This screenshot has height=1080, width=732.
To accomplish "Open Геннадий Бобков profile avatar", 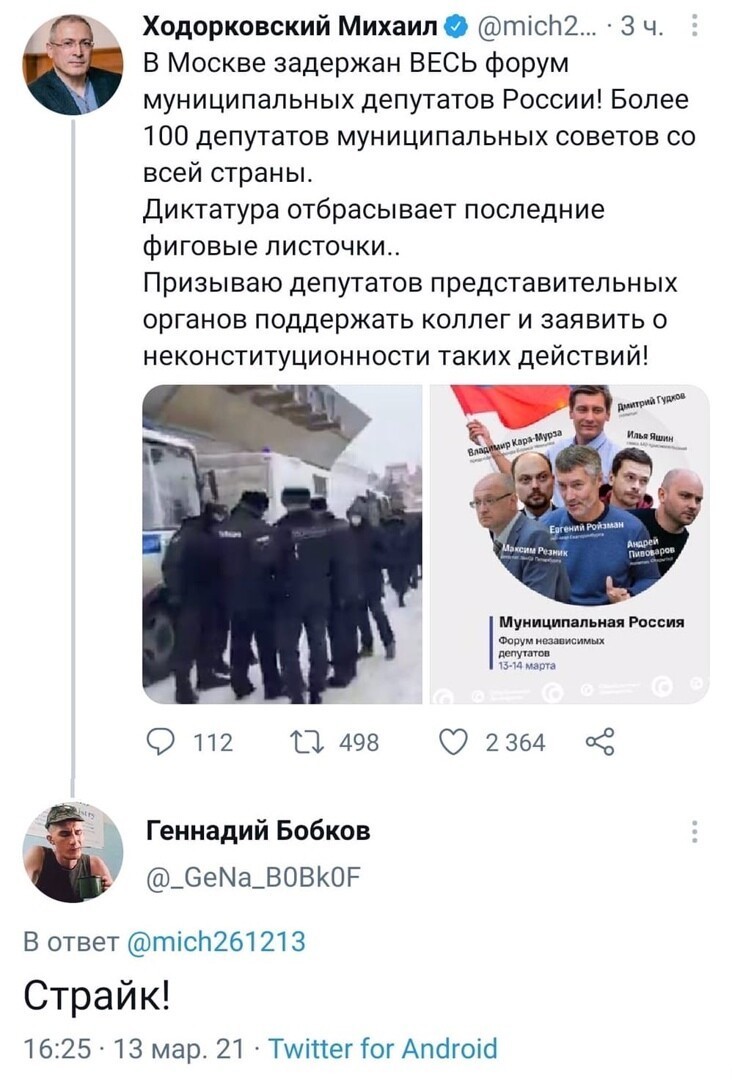I will pyautogui.click(x=73, y=852).
